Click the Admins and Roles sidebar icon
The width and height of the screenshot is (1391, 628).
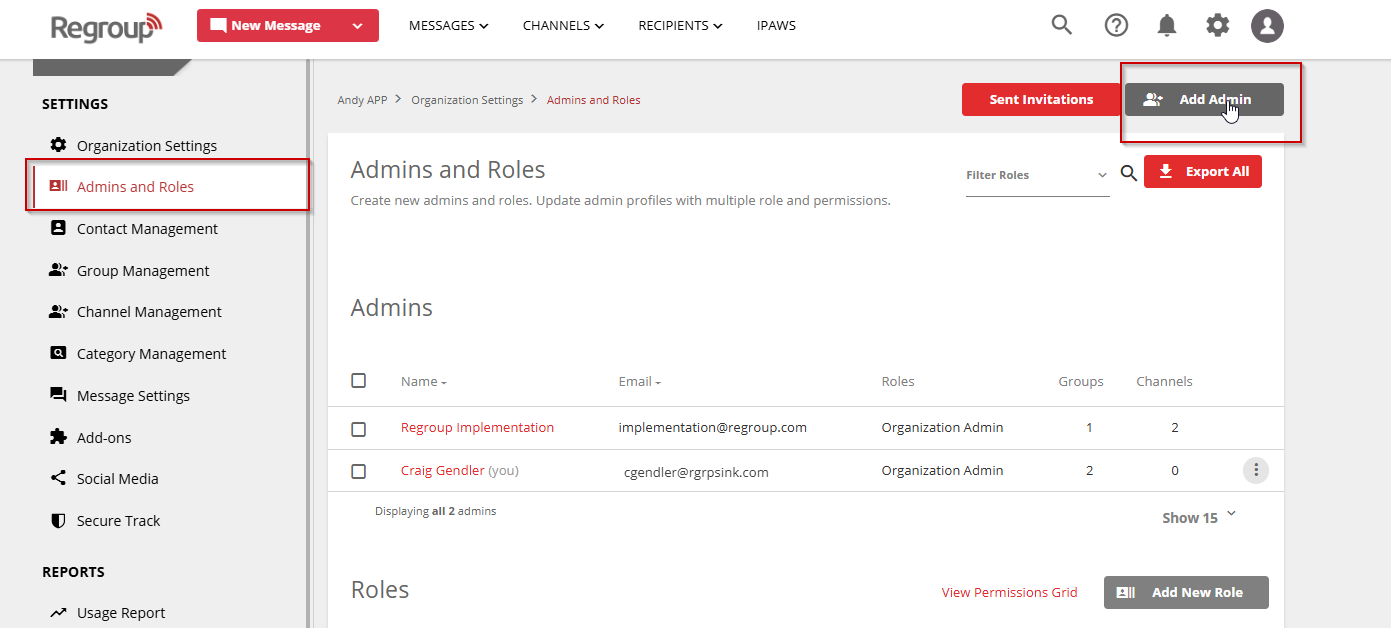[58, 186]
